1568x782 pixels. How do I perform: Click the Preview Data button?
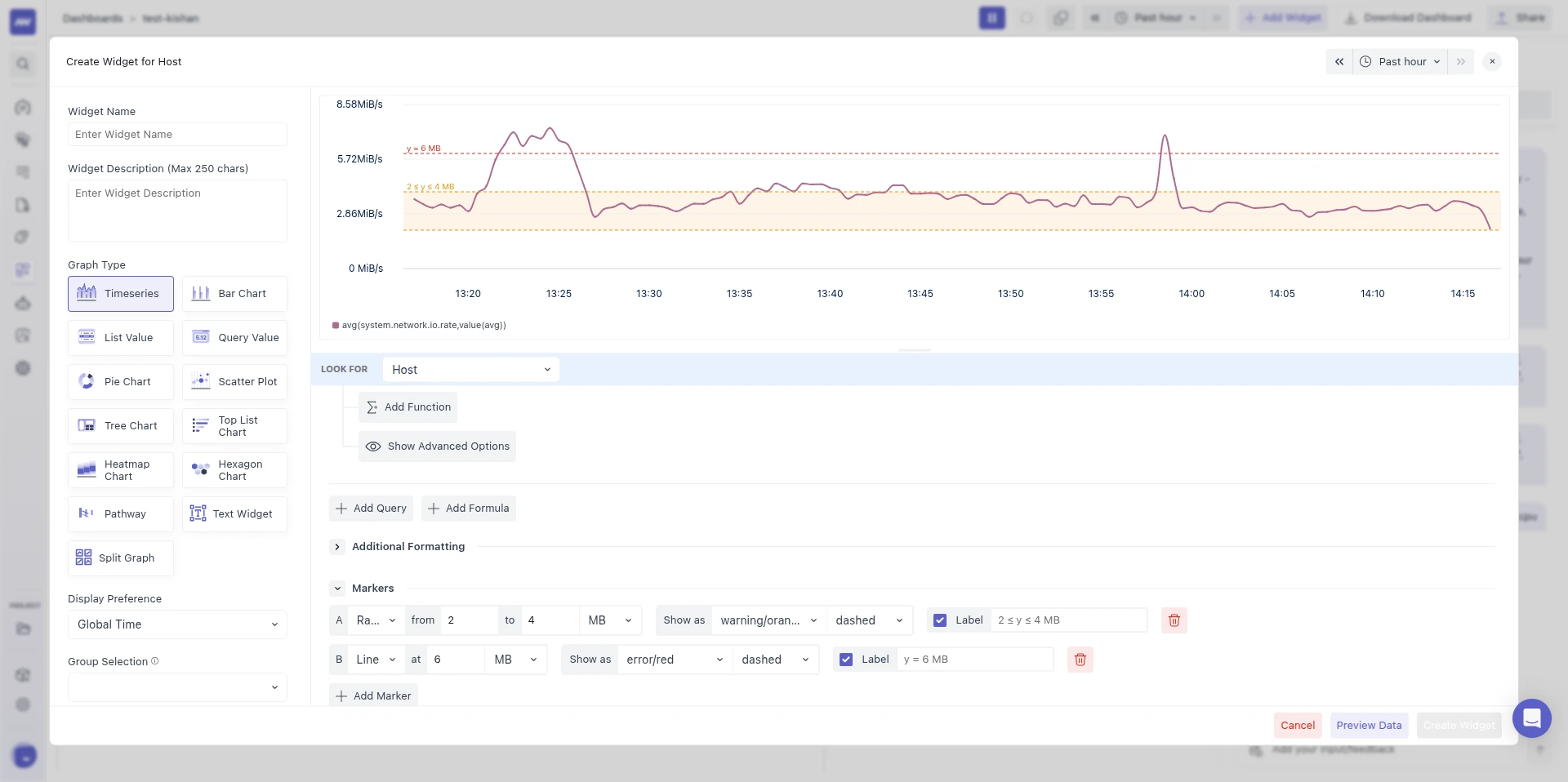[1369, 726]
